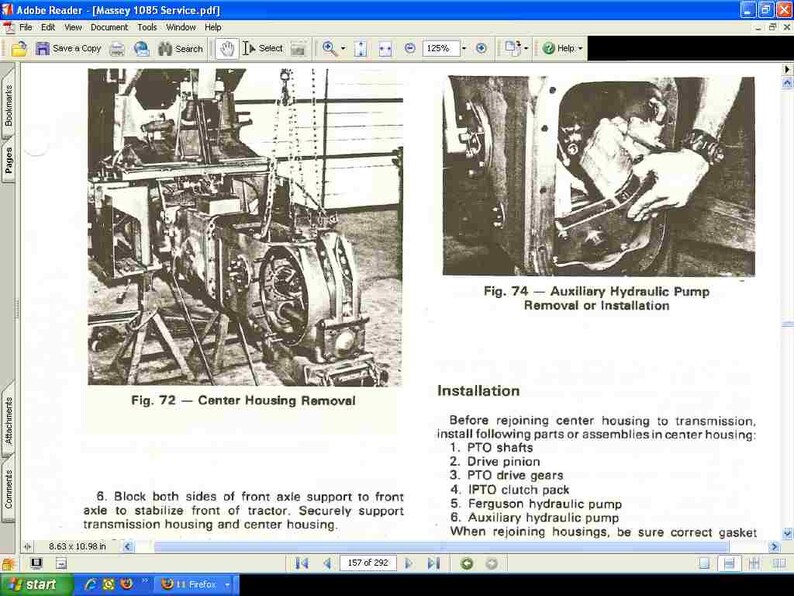The width and height of the screenshot is (794, 596).
Task: Click horizontal scrollbar left arrow
Action: (128, 546)
